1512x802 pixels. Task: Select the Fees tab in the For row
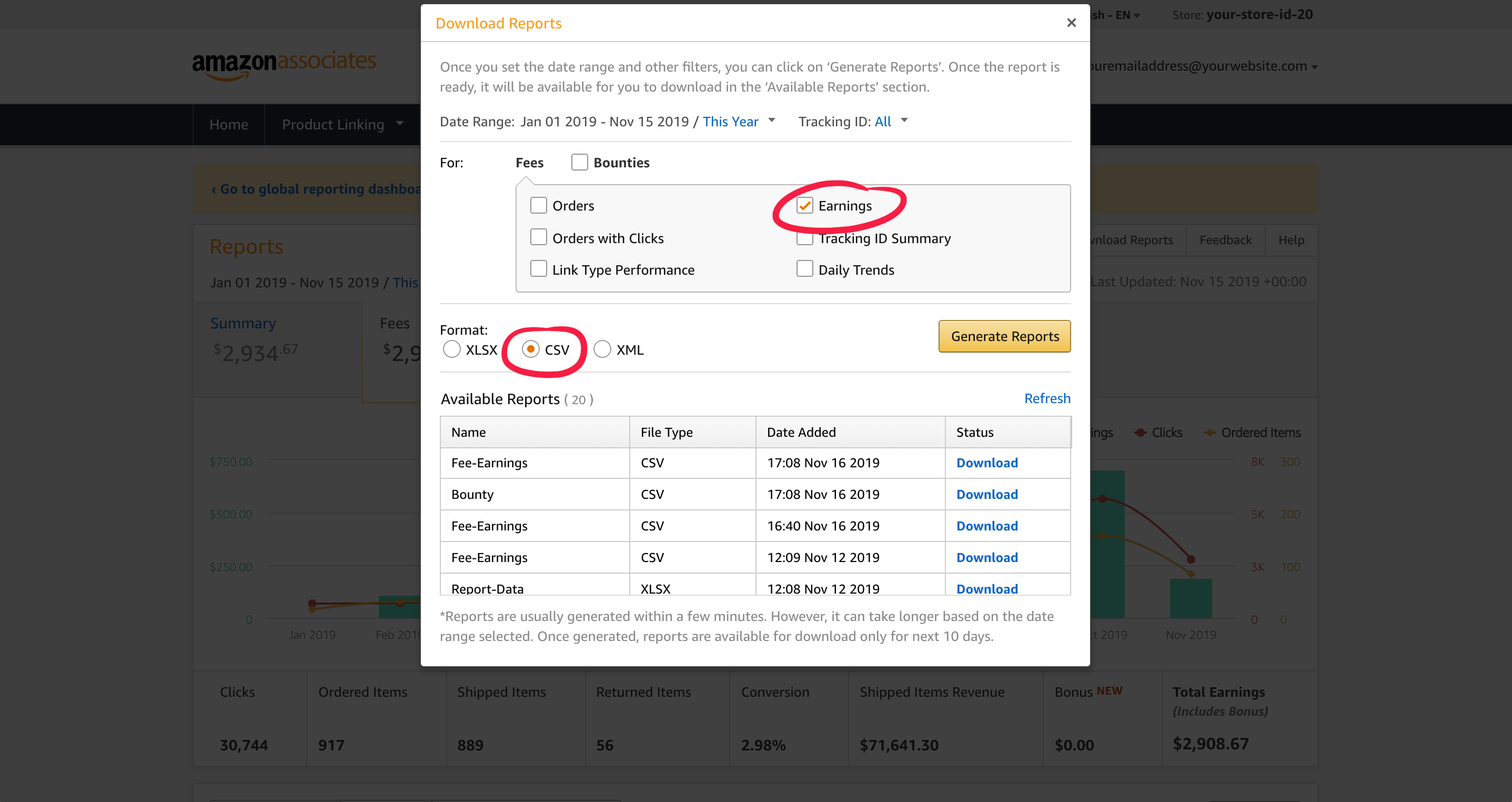point(529,163)
